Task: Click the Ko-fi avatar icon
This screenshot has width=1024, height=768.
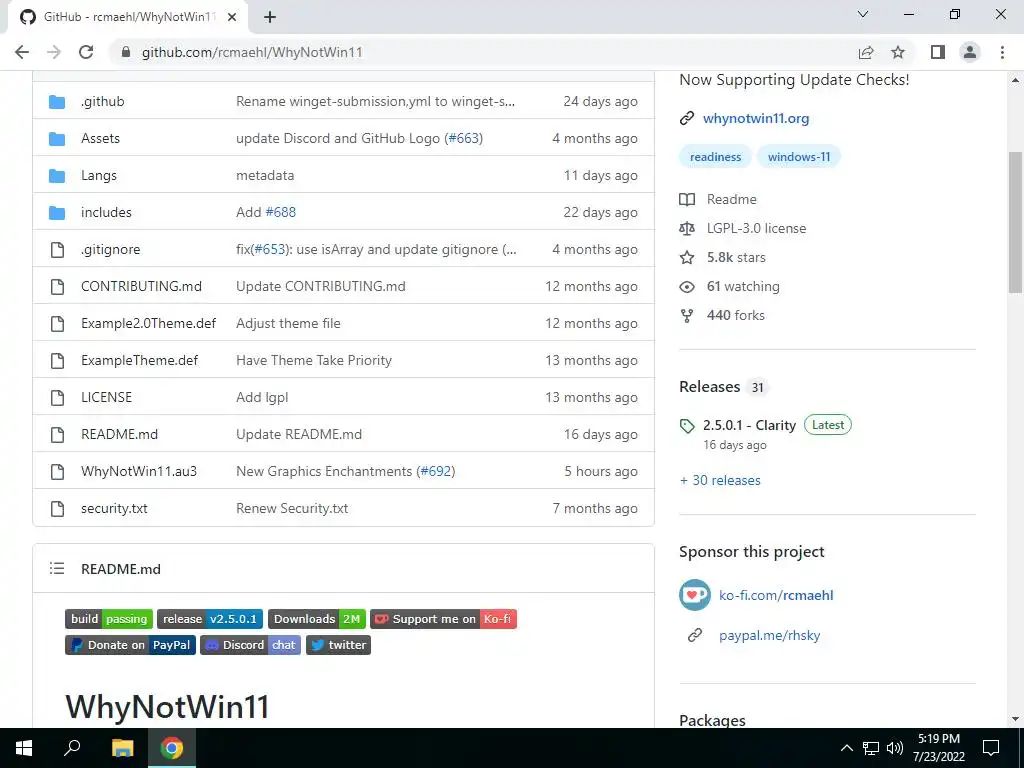Action: [x=695, y=595]
